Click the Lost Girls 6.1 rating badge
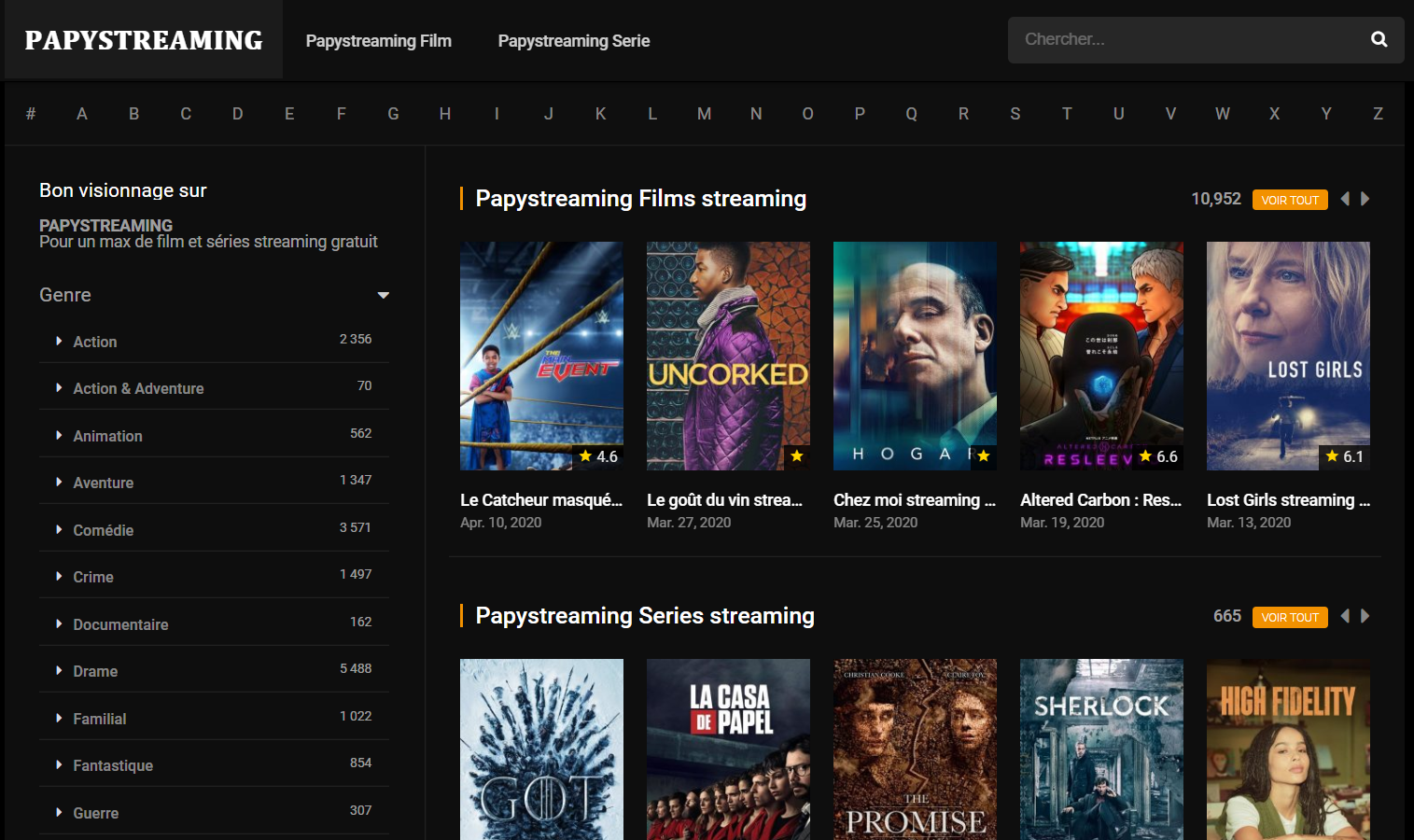 [1345, 456]
